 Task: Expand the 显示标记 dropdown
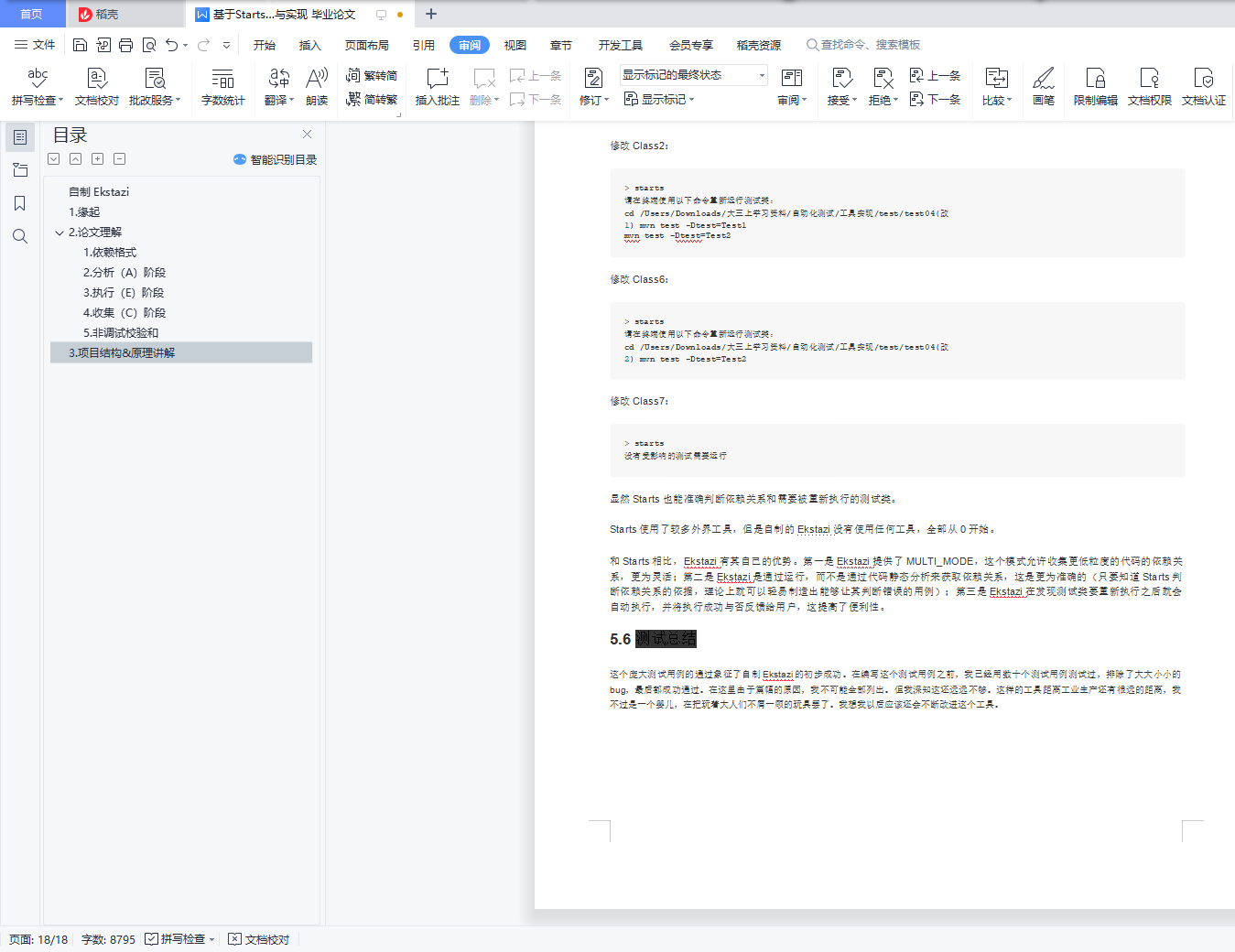pos(659,99)
